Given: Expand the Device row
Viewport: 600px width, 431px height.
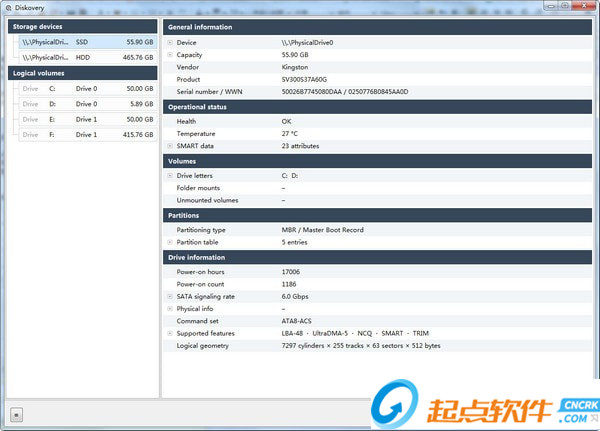Looking at the screenshot, I should 170,42.
